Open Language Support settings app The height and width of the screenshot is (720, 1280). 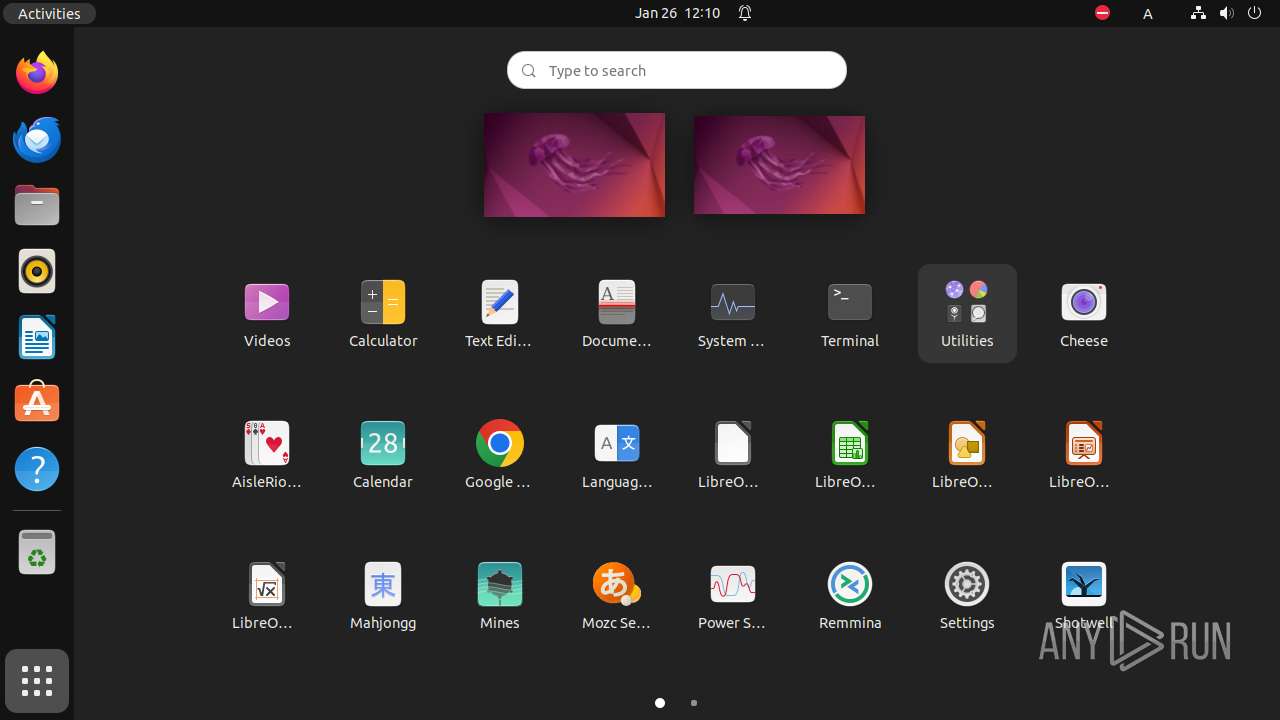[616, 454]
